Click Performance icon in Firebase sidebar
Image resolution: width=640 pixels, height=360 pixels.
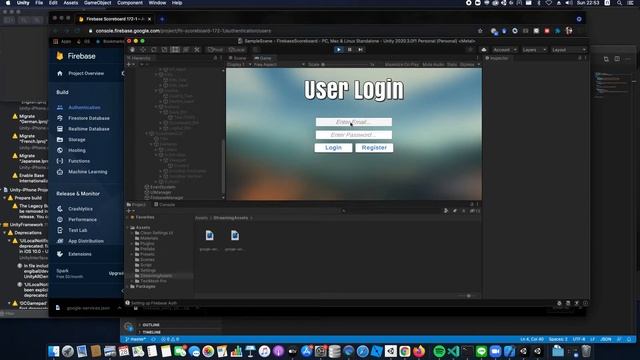click(60, 220)
